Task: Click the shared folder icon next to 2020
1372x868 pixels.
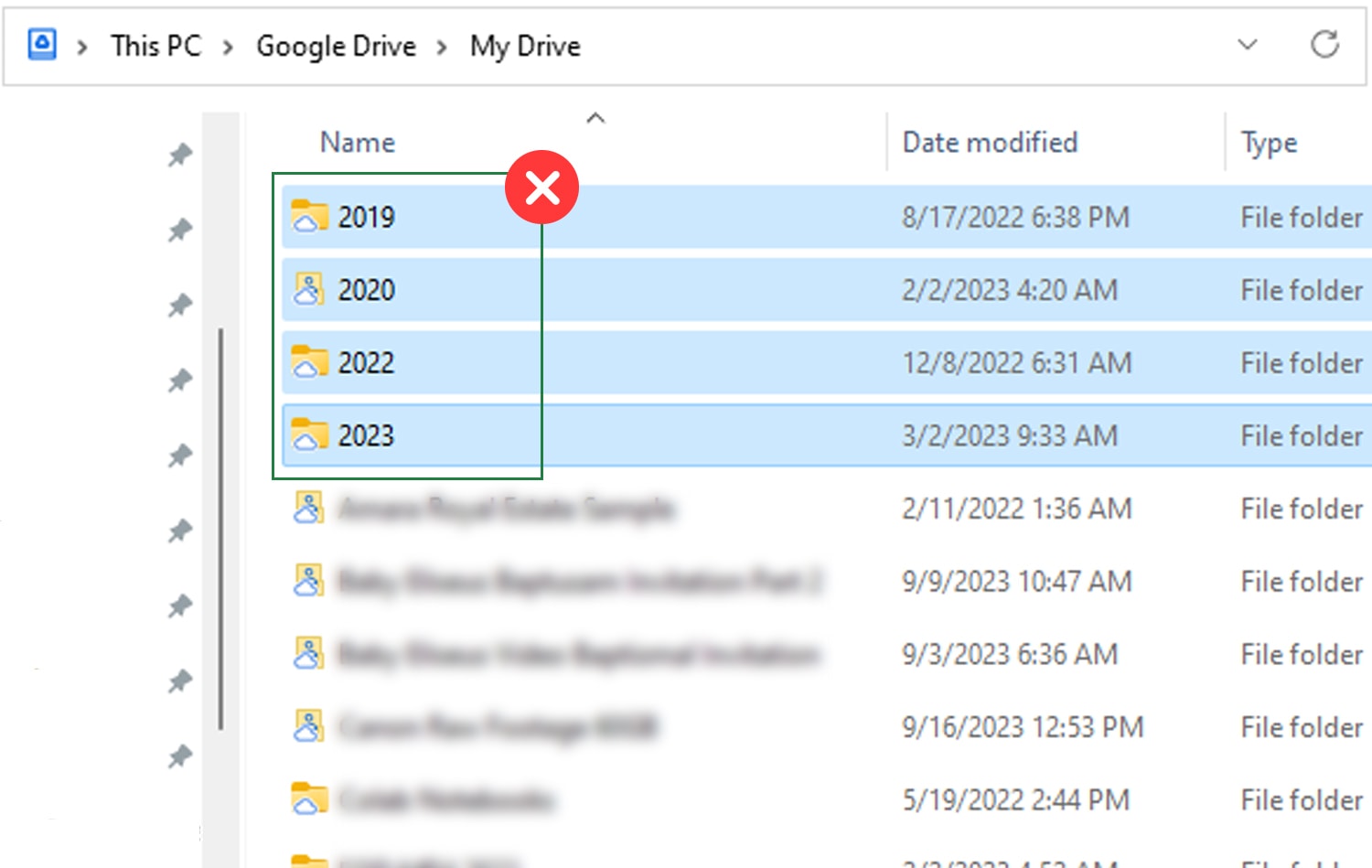Action: point(311,289)
